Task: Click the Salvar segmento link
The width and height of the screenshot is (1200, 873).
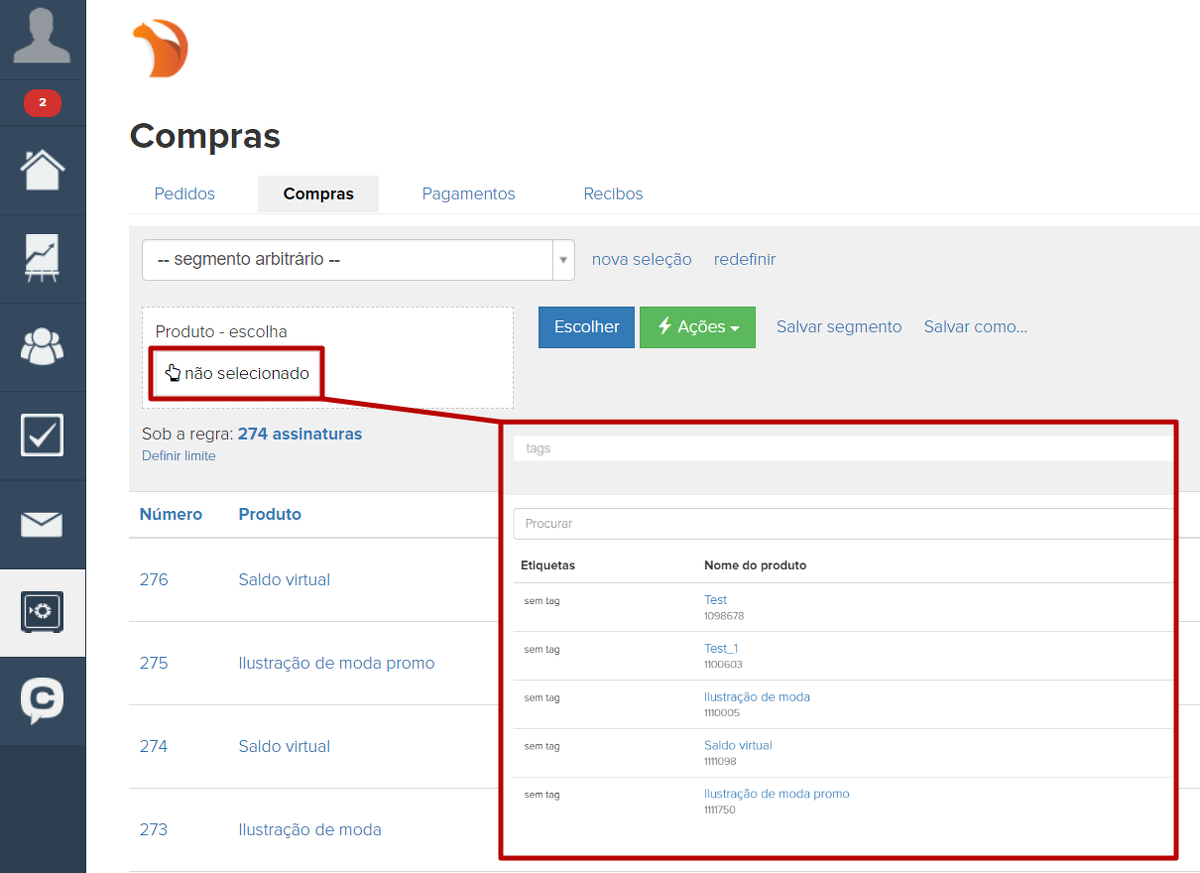Action: tap(838, 327)
